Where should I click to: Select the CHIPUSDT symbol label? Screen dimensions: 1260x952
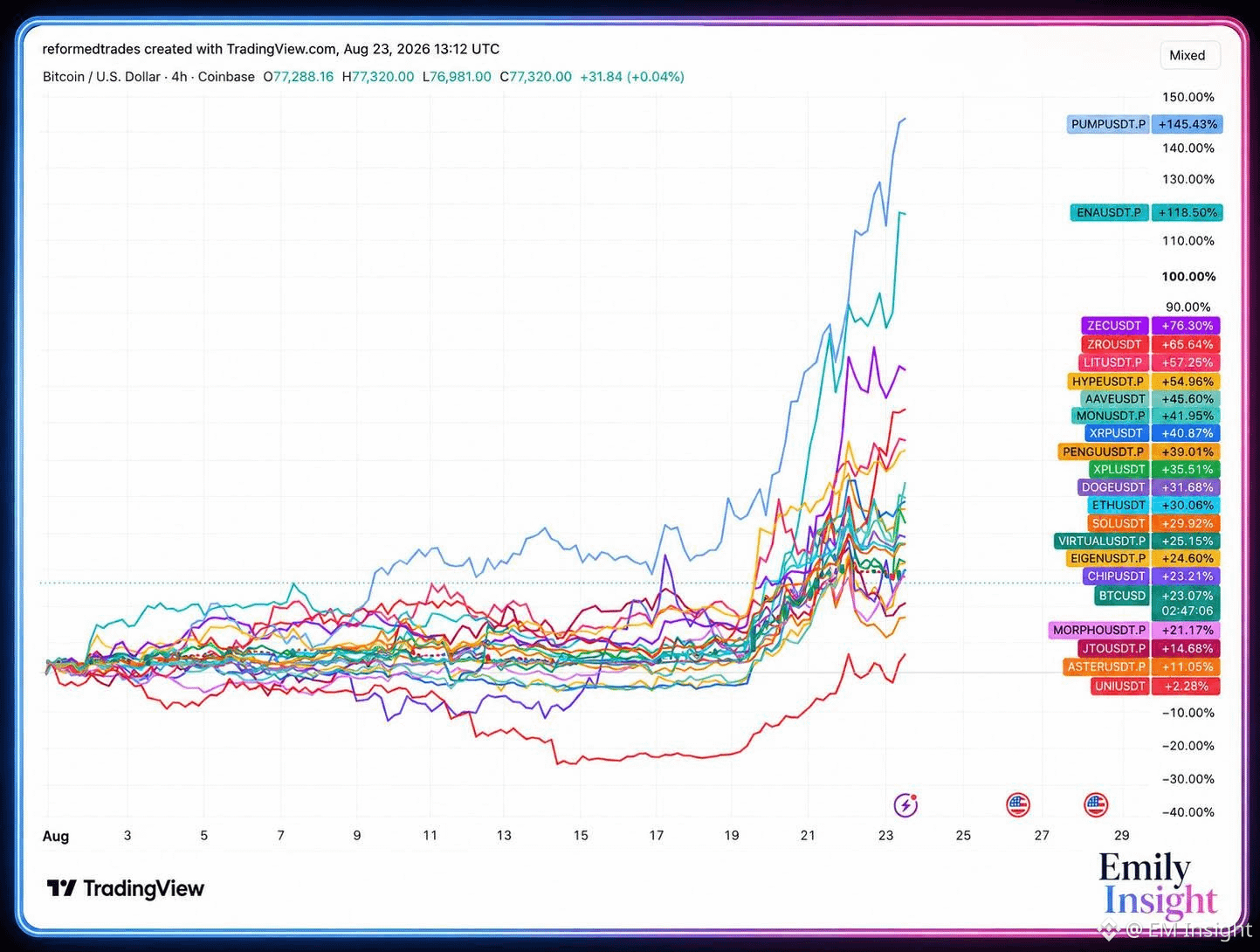pyautogui.click(x=1116, y=576)
